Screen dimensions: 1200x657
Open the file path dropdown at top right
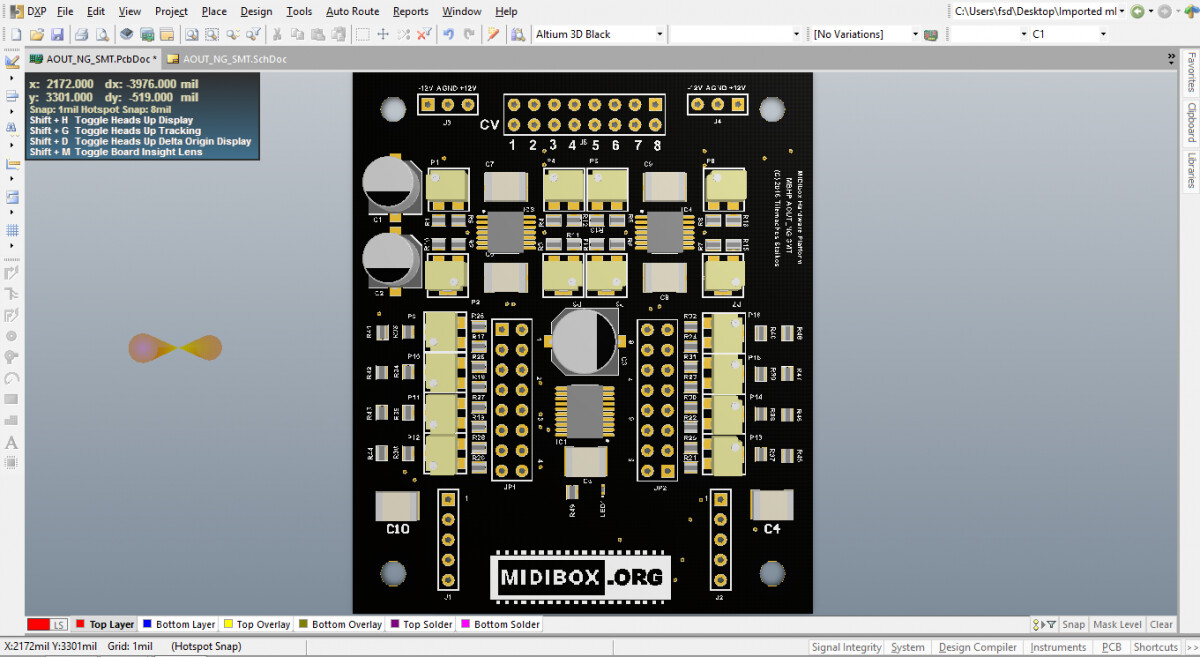pyautogui.click(x=1122, y=11)
